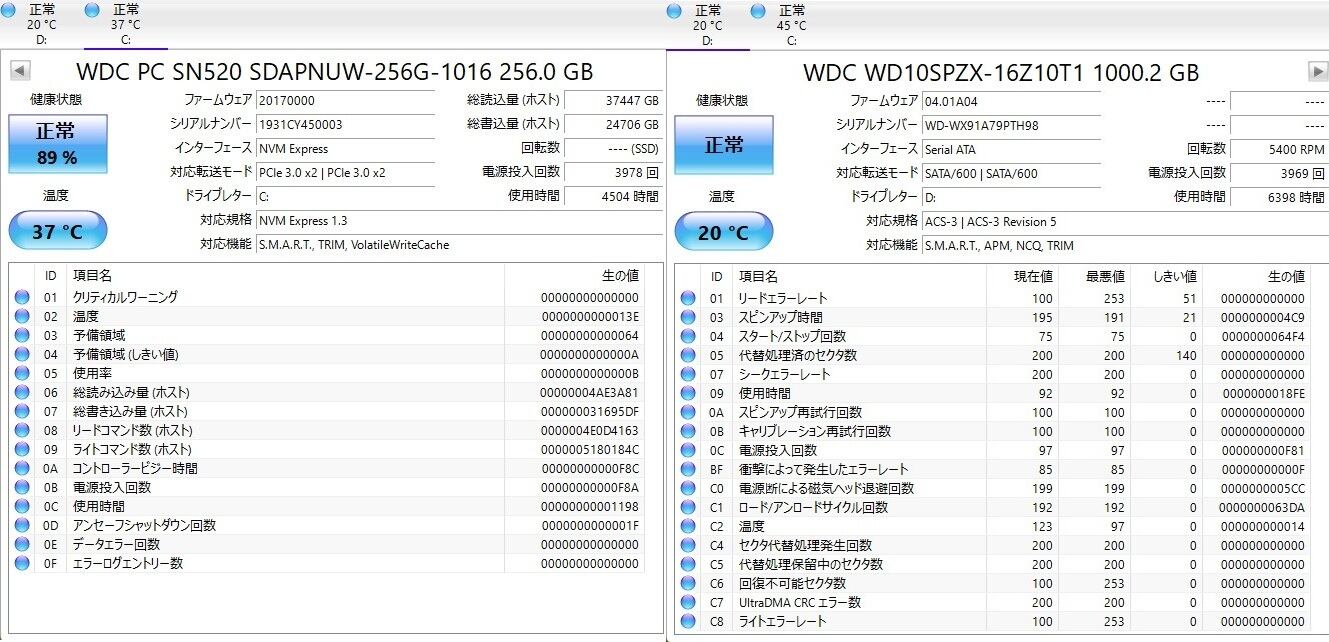Click the status orb for データエラー回数 row
1329x642 pixels.
[22, 545]
